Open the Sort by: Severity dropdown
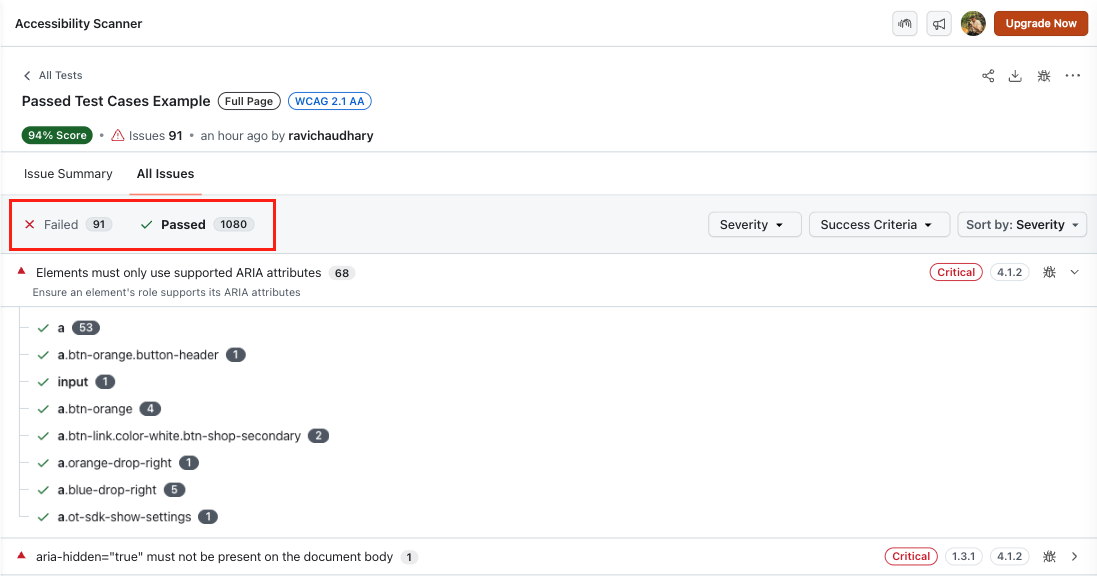The image size is (1097, 576). point(1022,225)
